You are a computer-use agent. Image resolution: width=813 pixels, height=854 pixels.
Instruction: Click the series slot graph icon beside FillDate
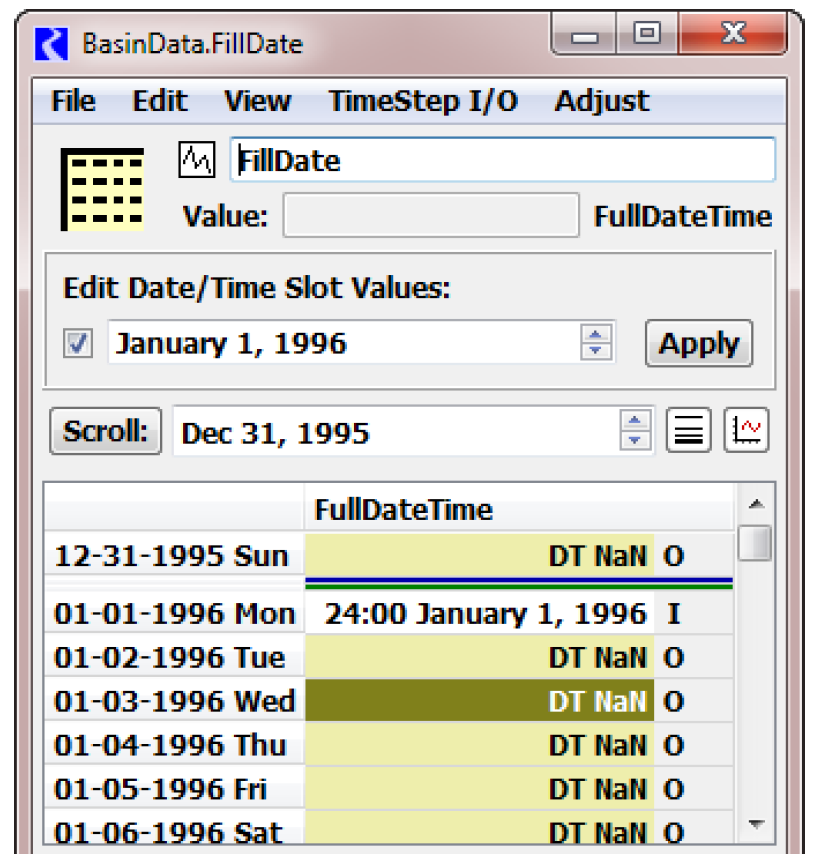[x=196, y=159]
